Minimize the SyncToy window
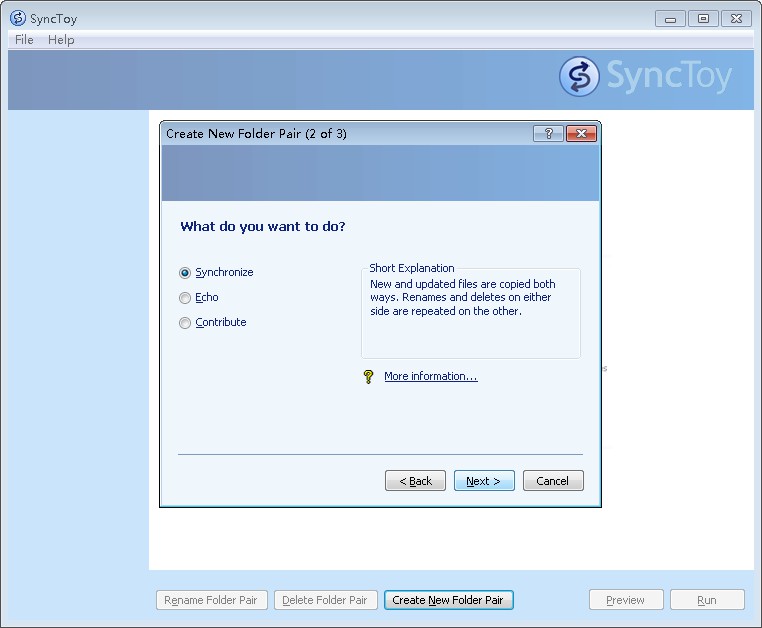 click(670, 19)
